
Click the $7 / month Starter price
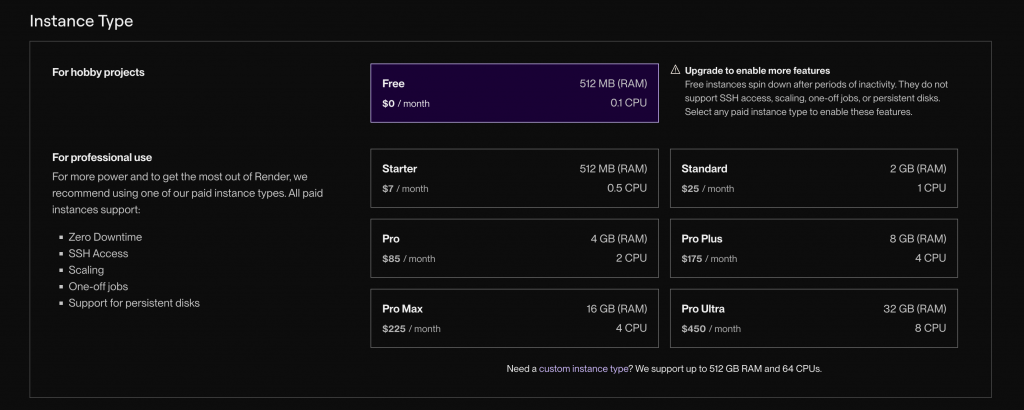405,188
